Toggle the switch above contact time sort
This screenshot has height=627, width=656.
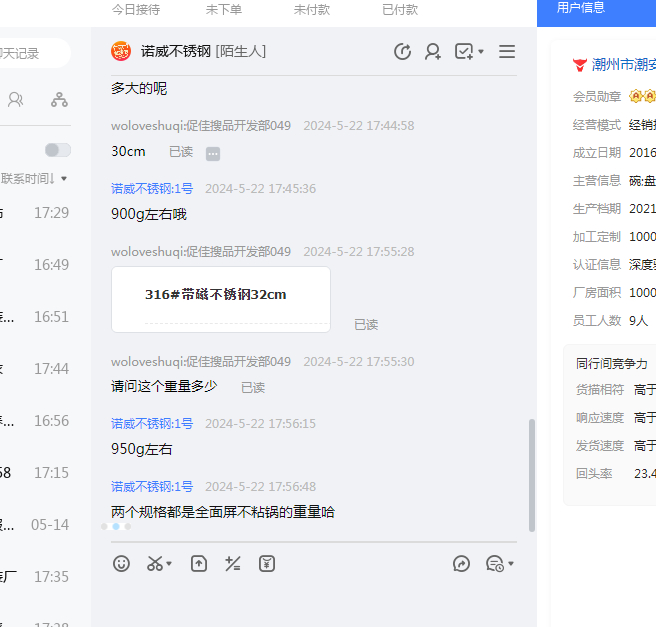[58, 150]
